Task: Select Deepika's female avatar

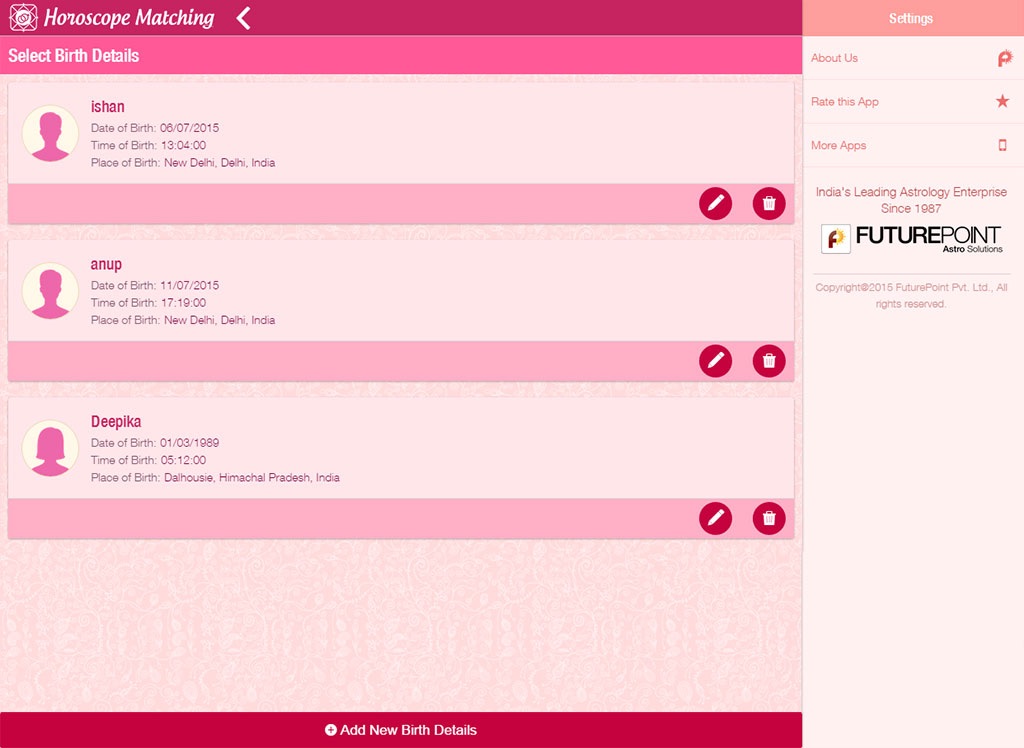Action: click(x=50, y=448)
